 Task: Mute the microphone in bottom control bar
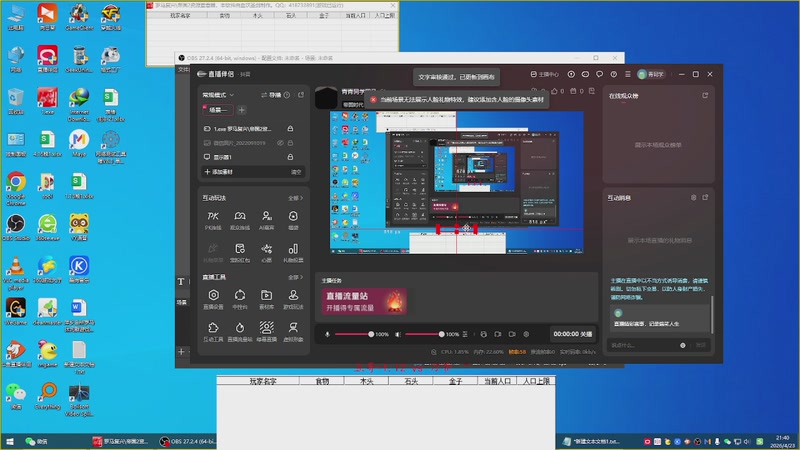point(328,334)
